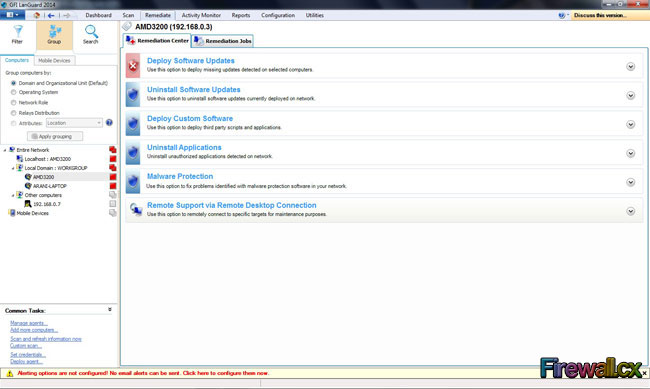Viewport: 650px width, 389px height.
Task: Click the help icon near Discuss this version
Action: pos(562,15)
